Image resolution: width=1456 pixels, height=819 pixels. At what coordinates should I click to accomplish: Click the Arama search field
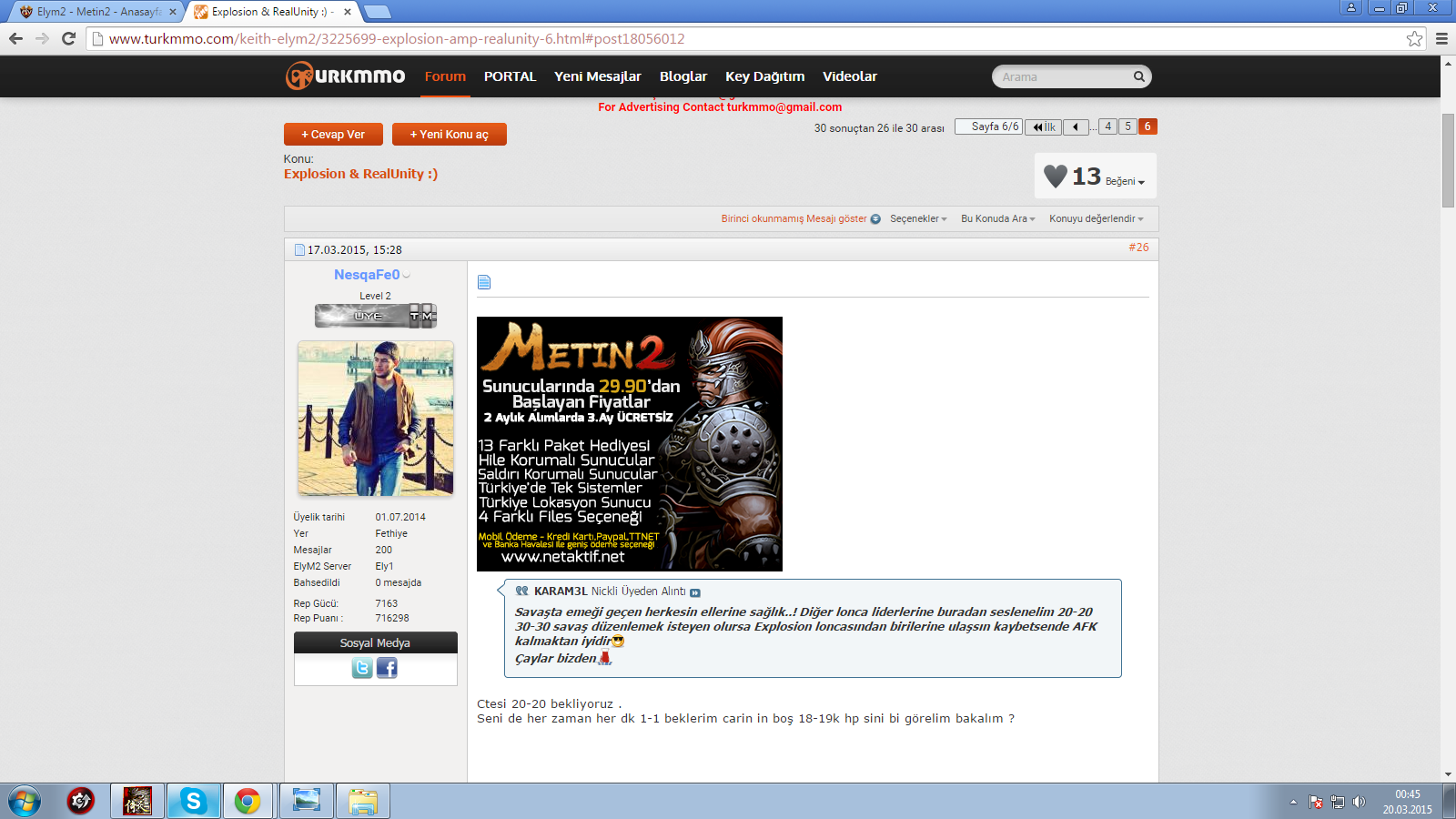[x=1063, y=76]
